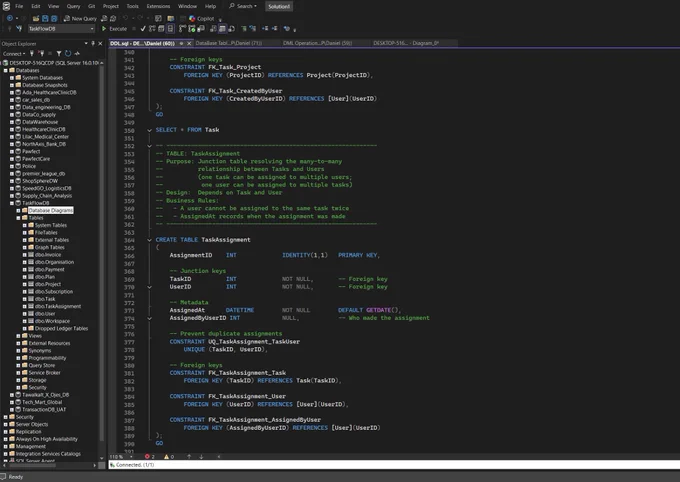Collapse the SELECT * FROM Task block
This screenshot has width=680, height=482.
[x=149, y=130]
